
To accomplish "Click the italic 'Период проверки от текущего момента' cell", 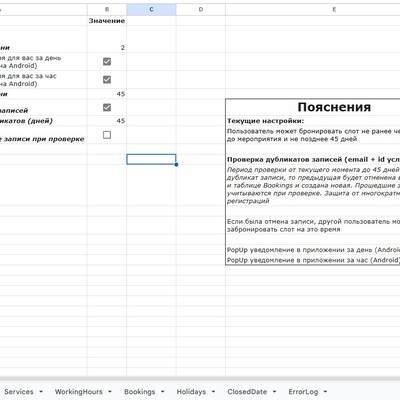I will 313,185.
